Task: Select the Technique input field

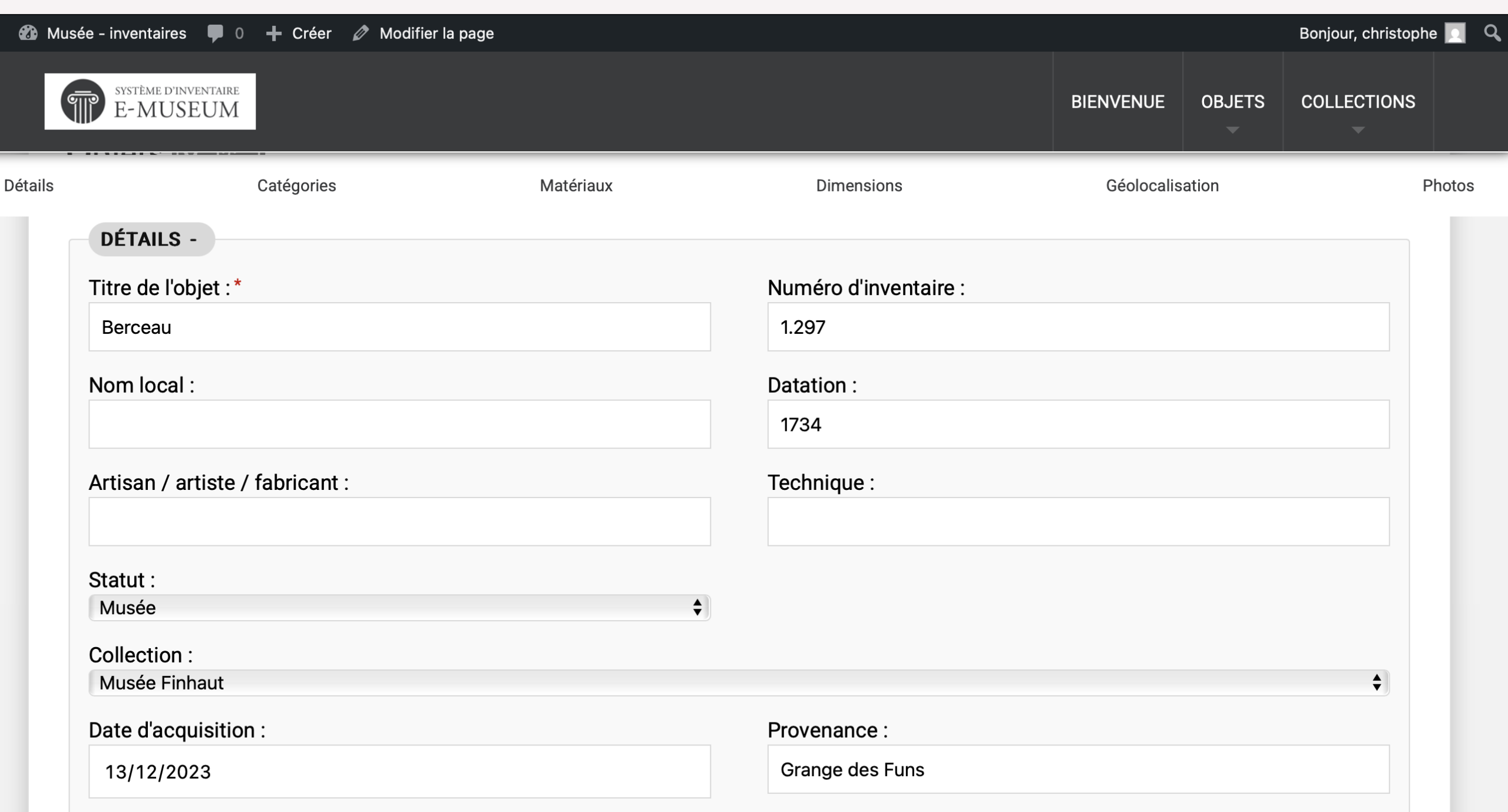Action: (x=1078, y=522)
